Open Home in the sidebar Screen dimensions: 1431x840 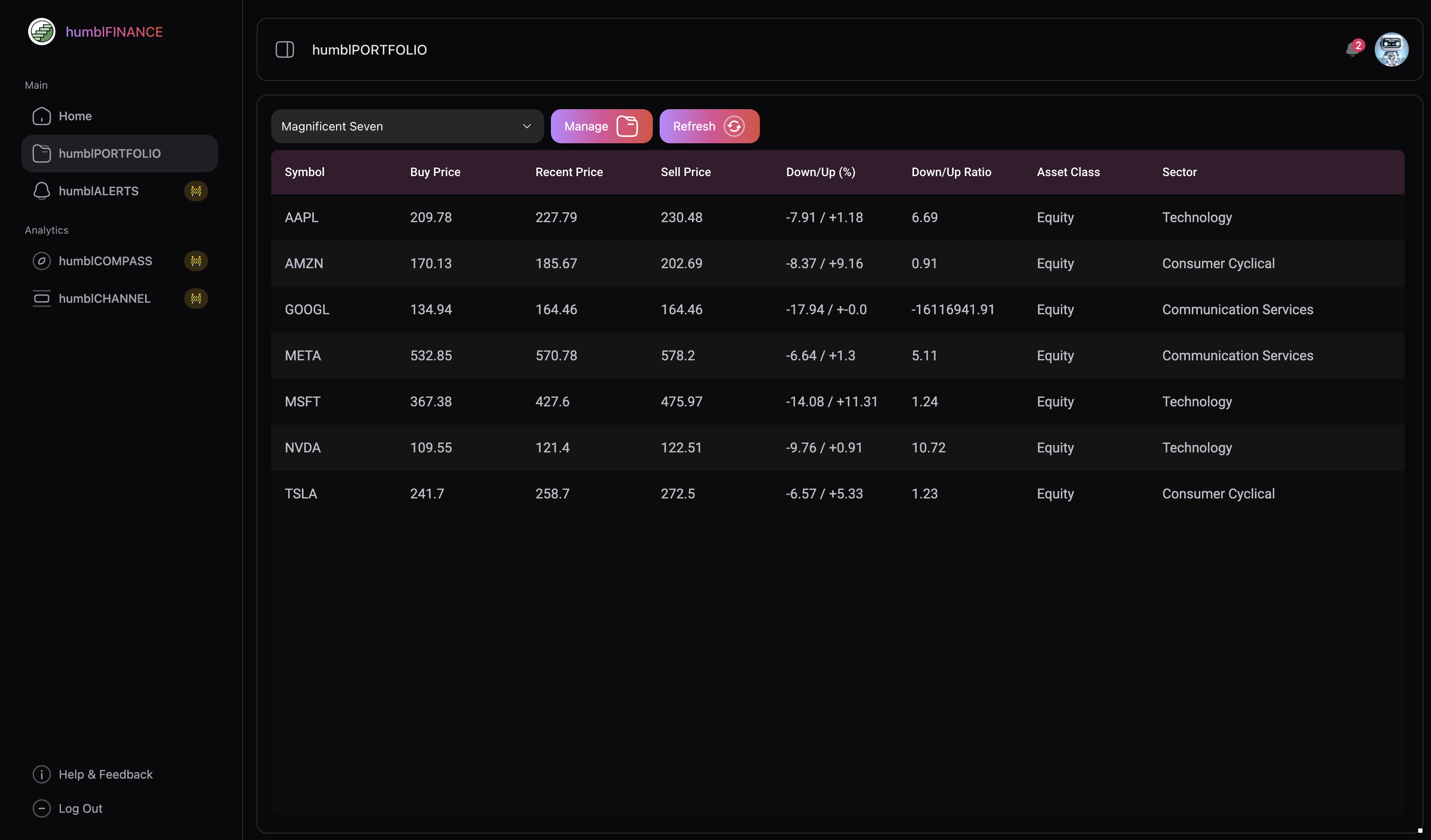(119, 116)
